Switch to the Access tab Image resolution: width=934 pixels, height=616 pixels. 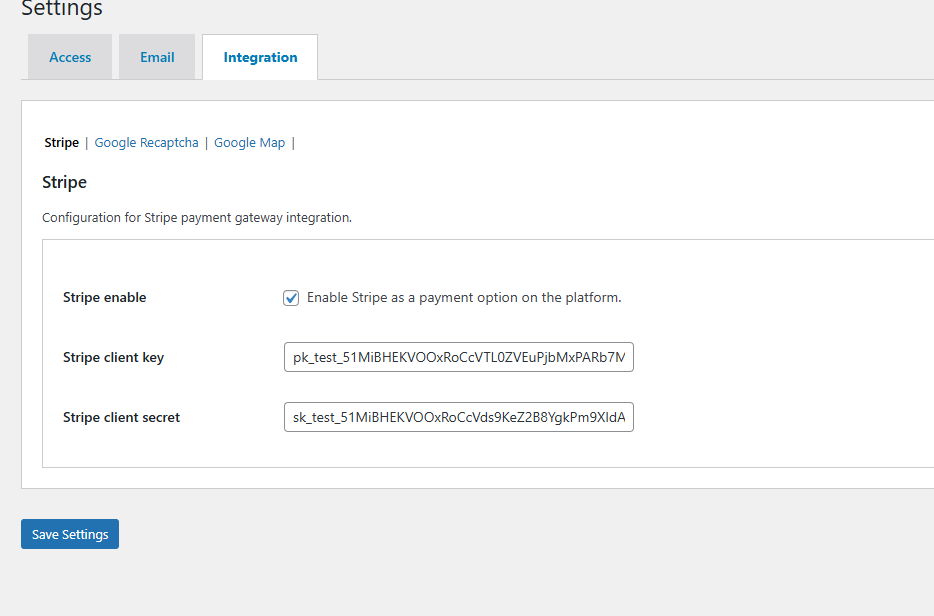69,57
